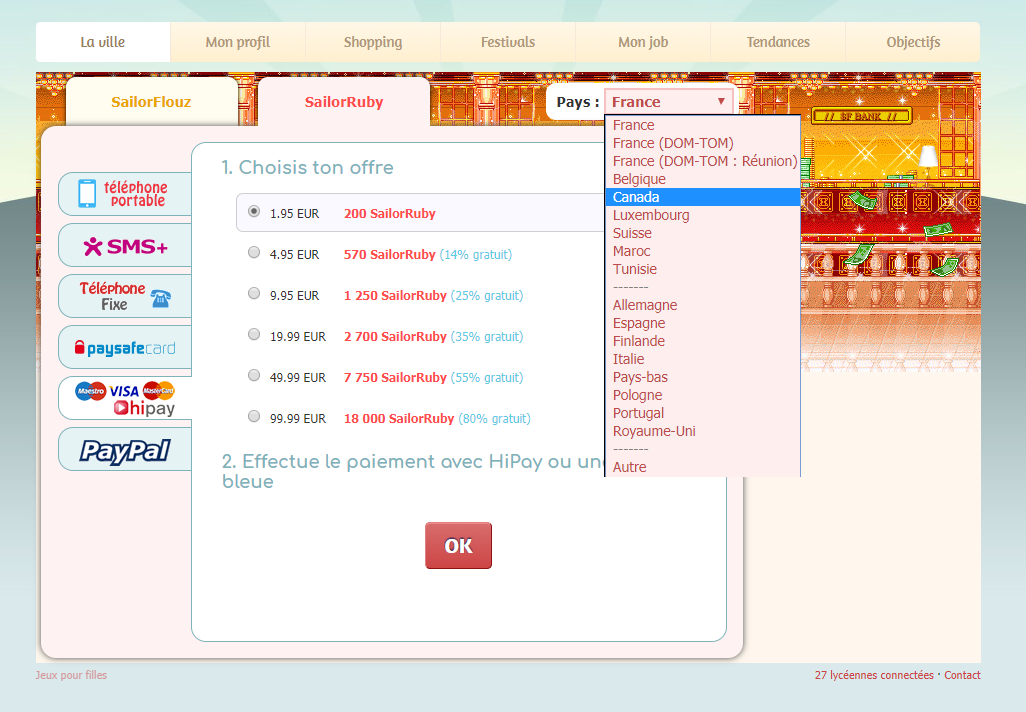Choose the PayPal payment method

125,450
